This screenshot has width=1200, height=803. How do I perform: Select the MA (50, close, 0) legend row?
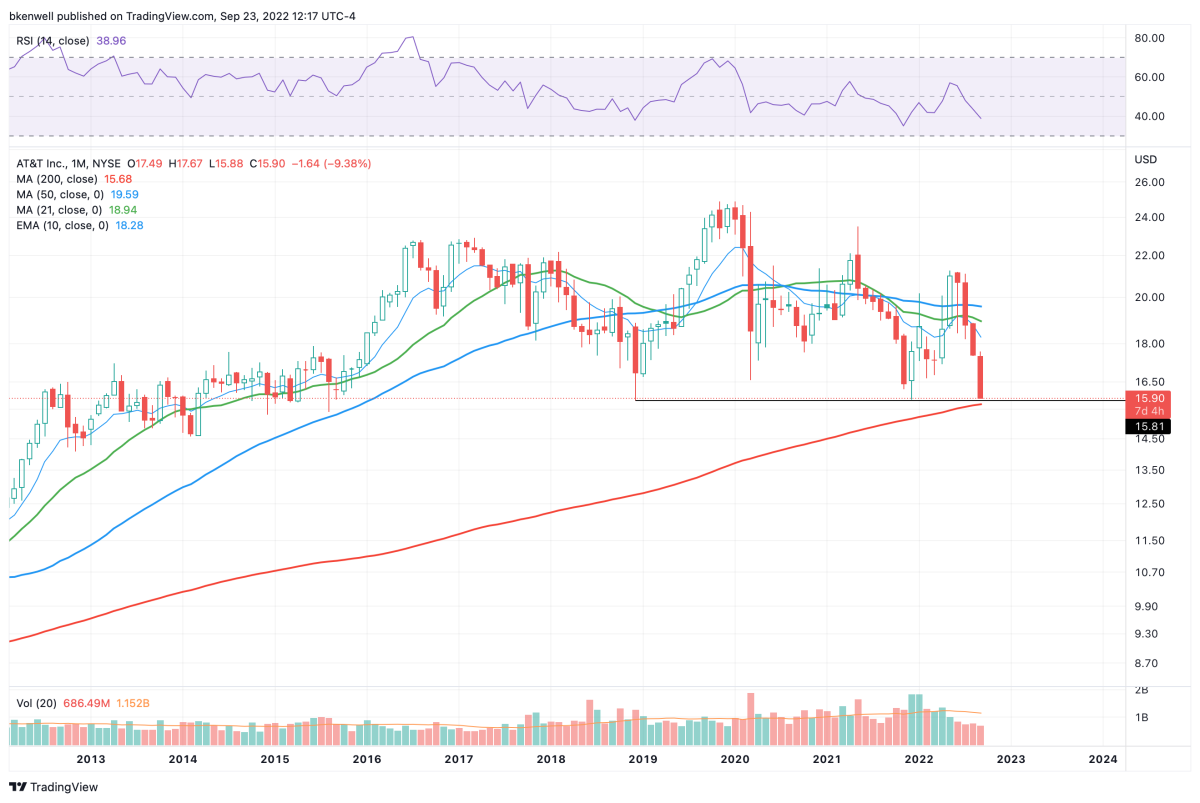77,195
